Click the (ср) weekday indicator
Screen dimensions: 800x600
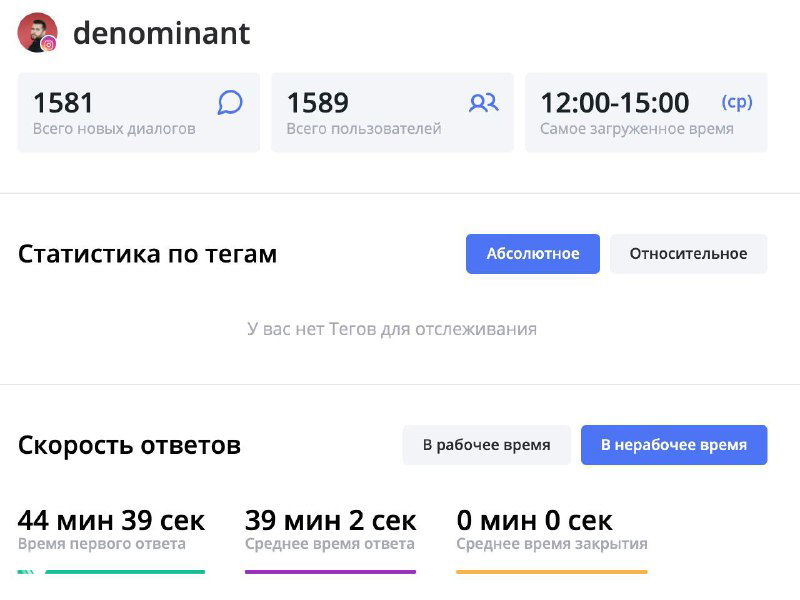(736, 102)
